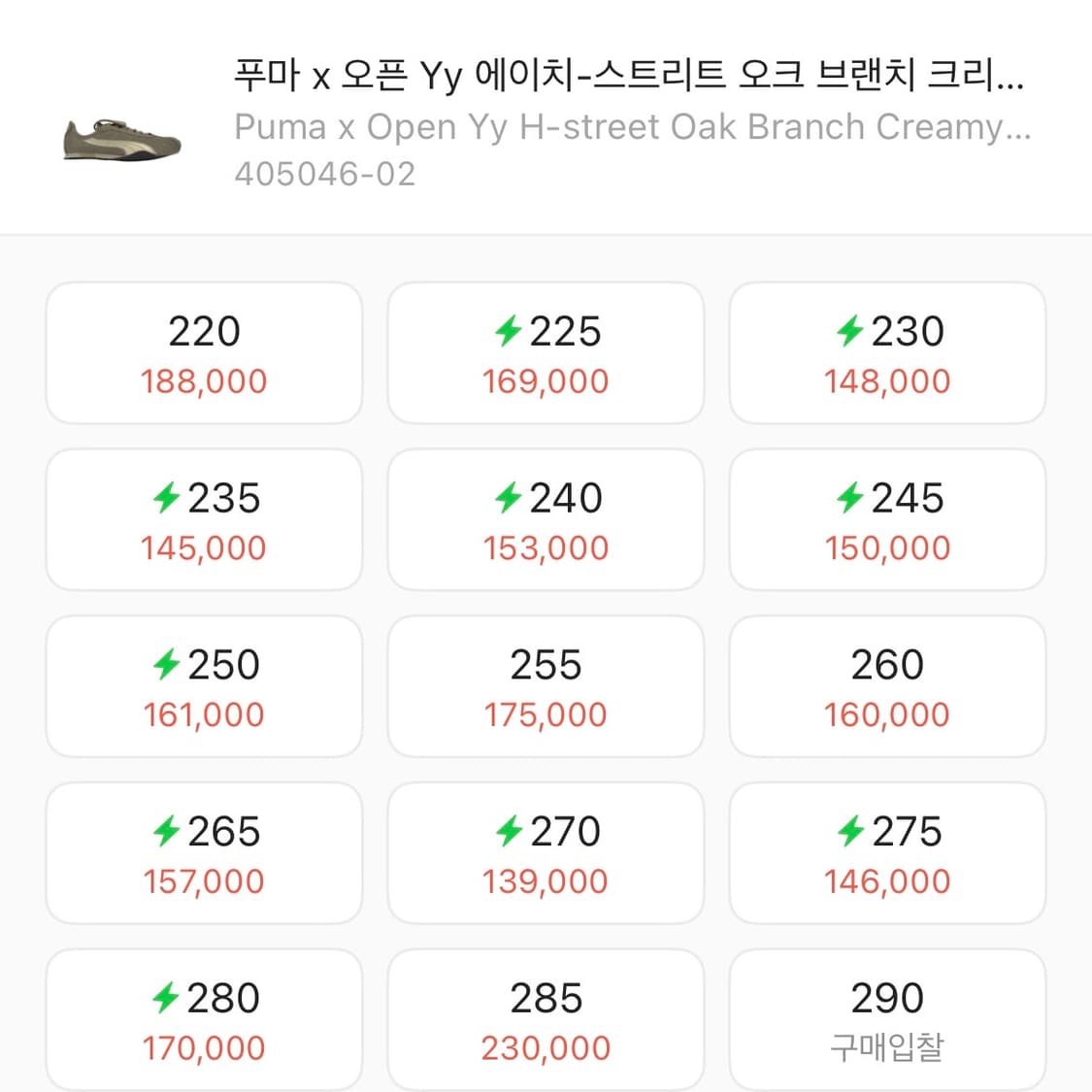
Task: Tap the 169,000 price under 225
Action: 546,381
